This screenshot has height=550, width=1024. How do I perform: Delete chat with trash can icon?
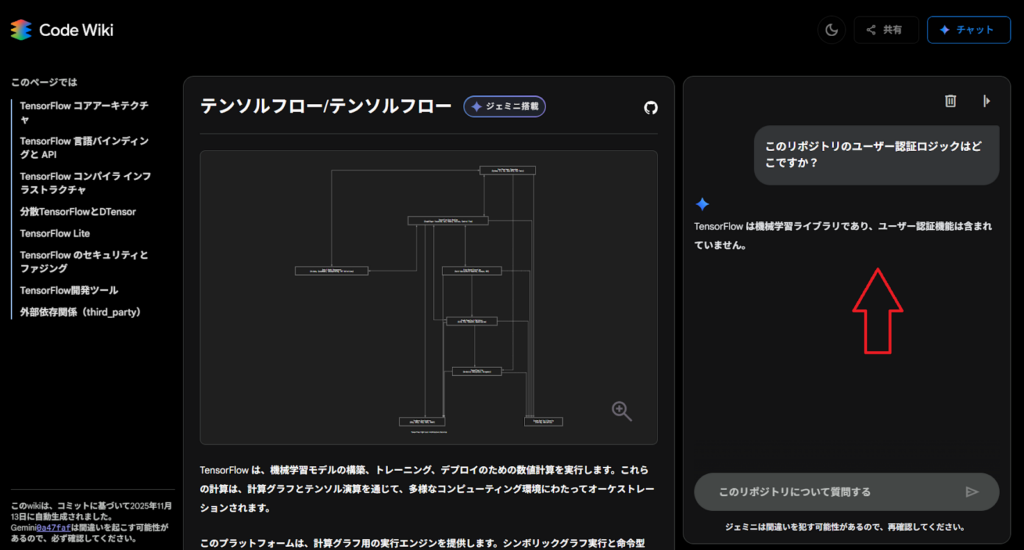tap(950, 100)
